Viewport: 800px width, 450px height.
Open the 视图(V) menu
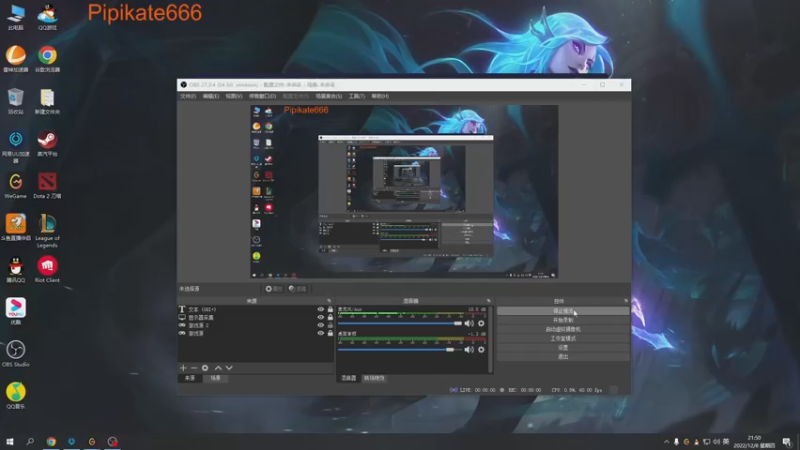(234, 96)
